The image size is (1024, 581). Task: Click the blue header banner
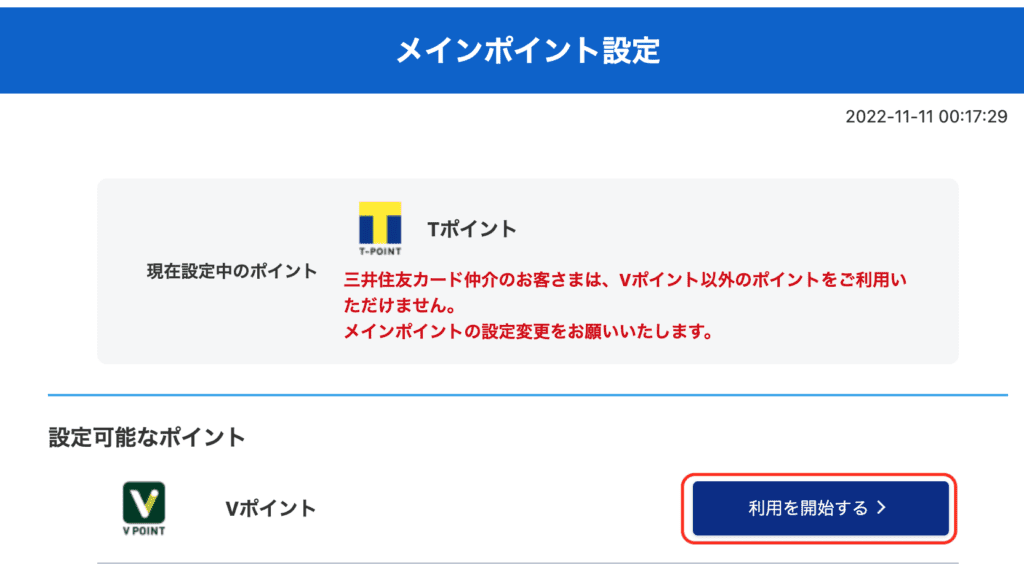click(x=512, y=50)
